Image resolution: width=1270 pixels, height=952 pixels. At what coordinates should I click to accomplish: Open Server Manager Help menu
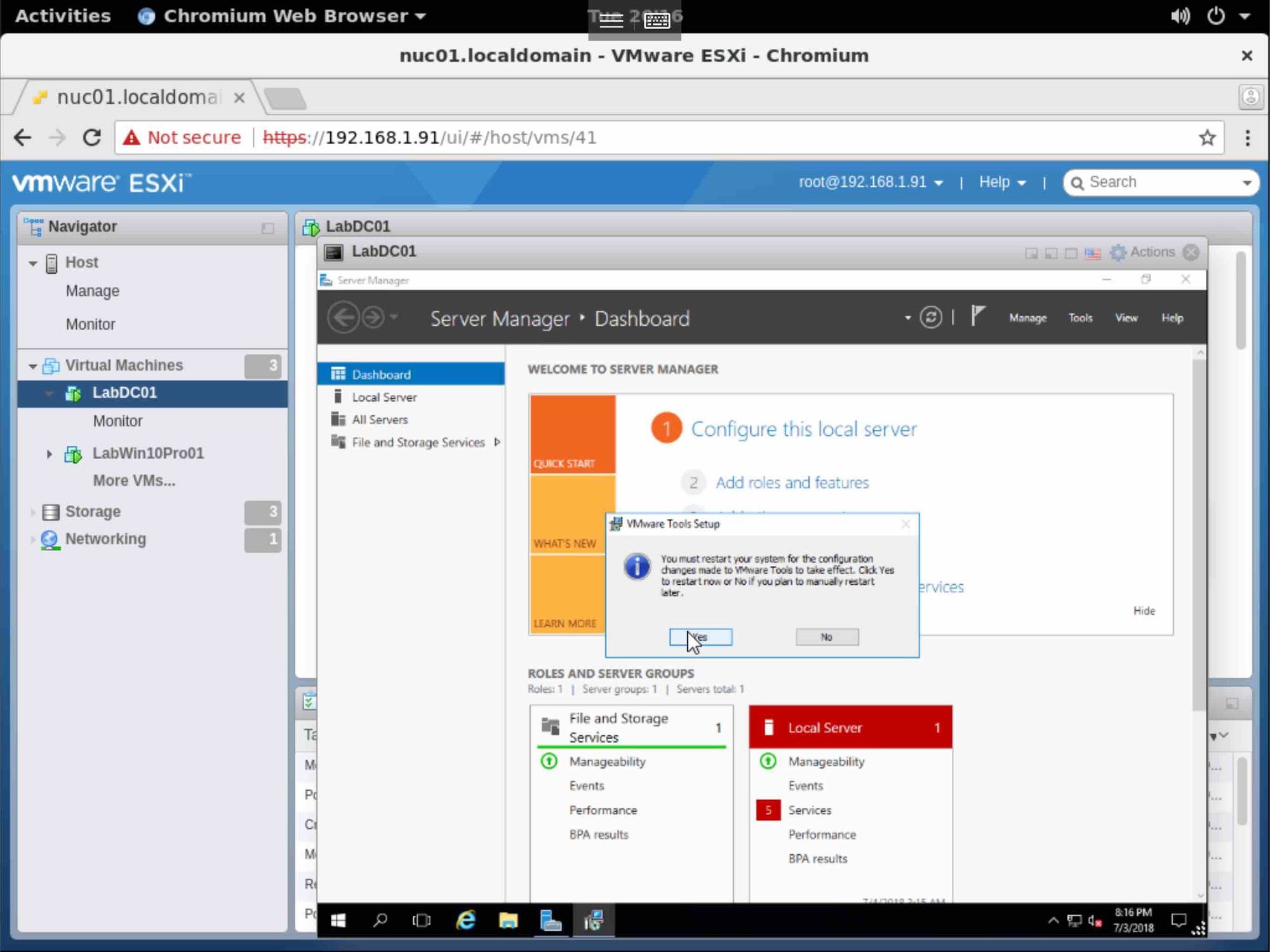tap(1172, 318)
